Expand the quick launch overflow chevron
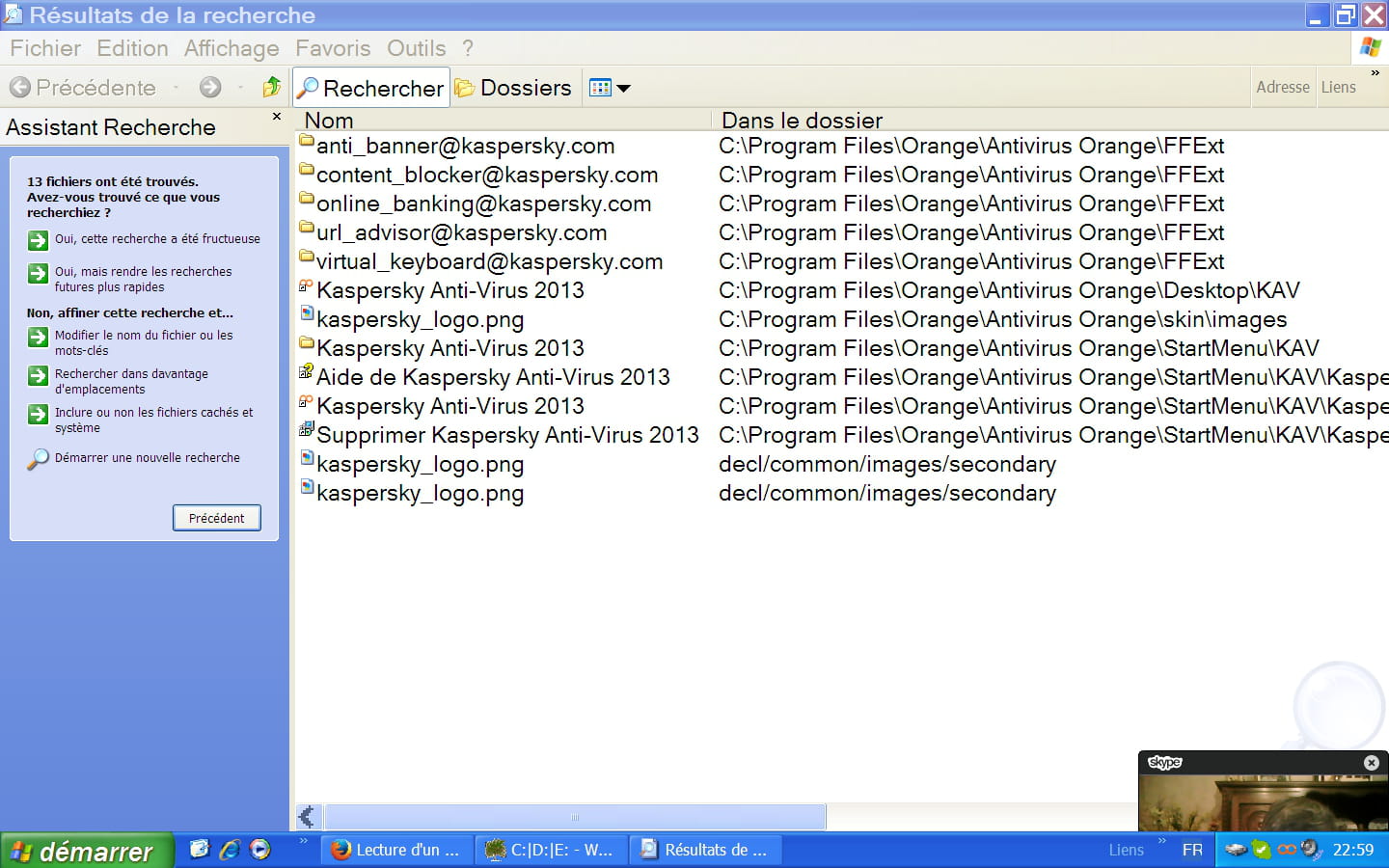 click(x=304, y=841)
